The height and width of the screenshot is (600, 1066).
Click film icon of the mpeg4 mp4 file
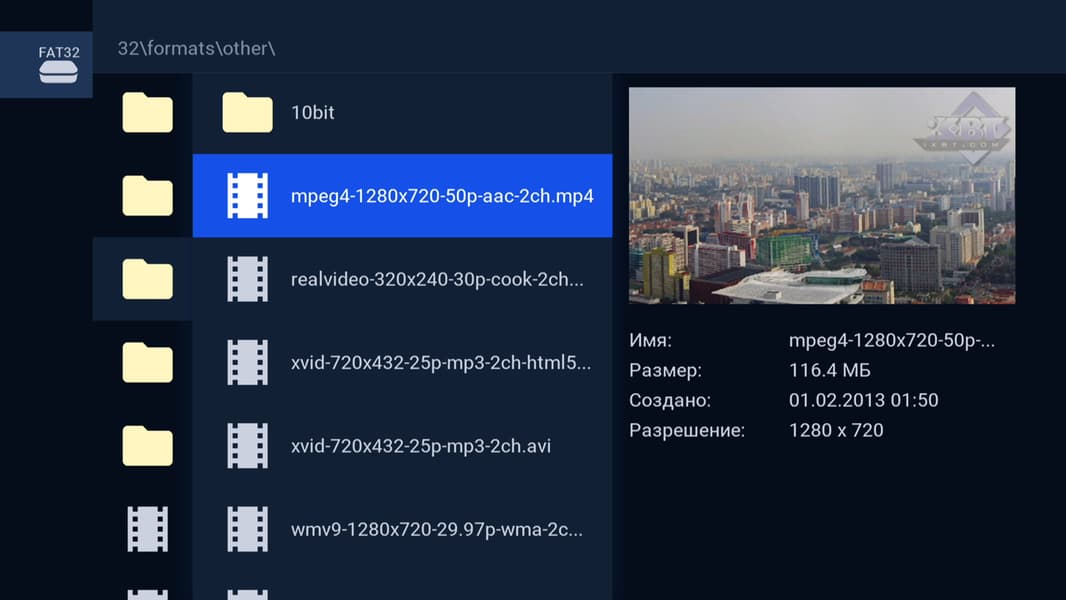247,196
